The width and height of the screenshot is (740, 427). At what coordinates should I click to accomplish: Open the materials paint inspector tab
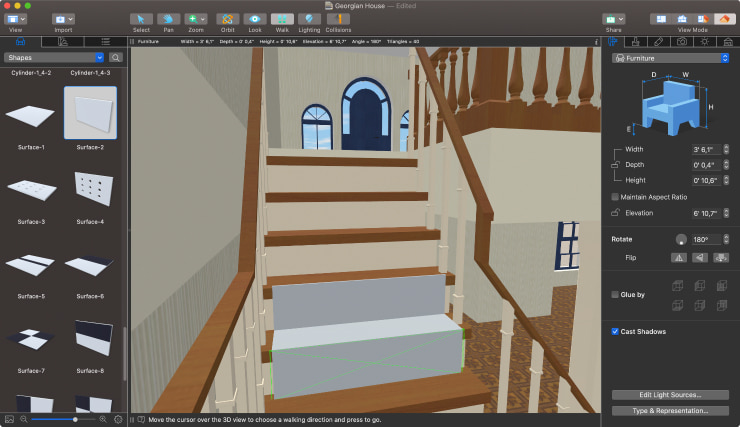coord(659,42)
